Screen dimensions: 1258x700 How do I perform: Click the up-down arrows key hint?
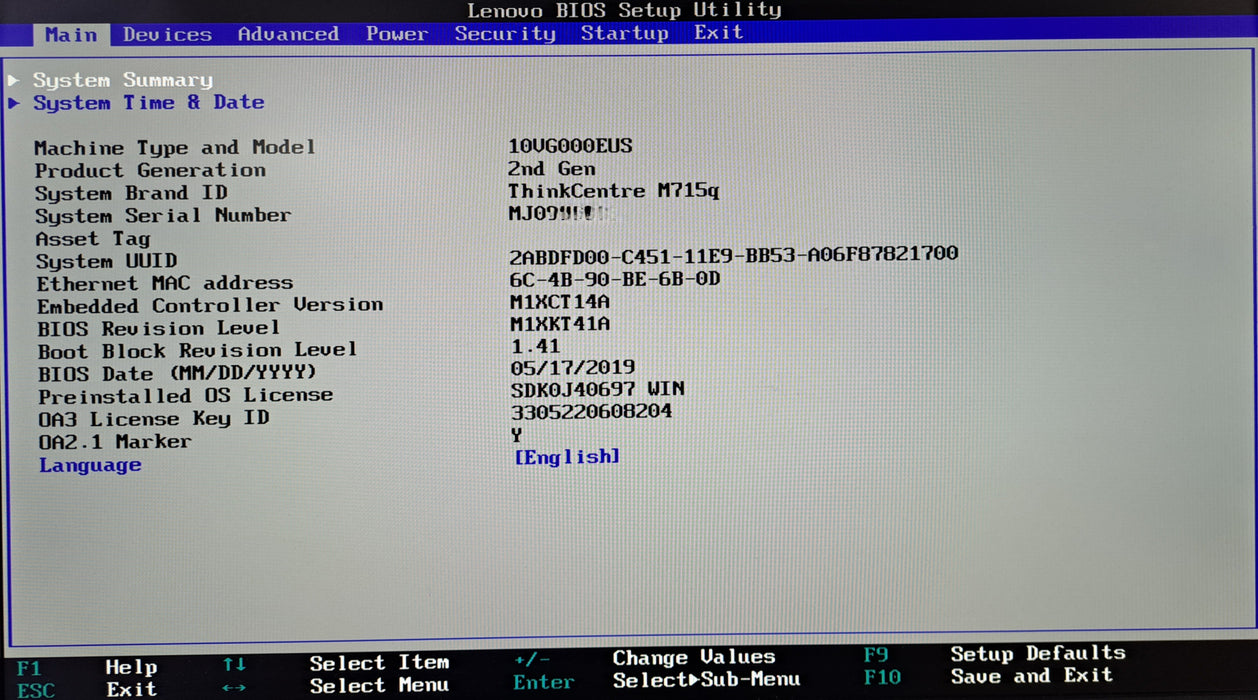(x=234, y=665)
